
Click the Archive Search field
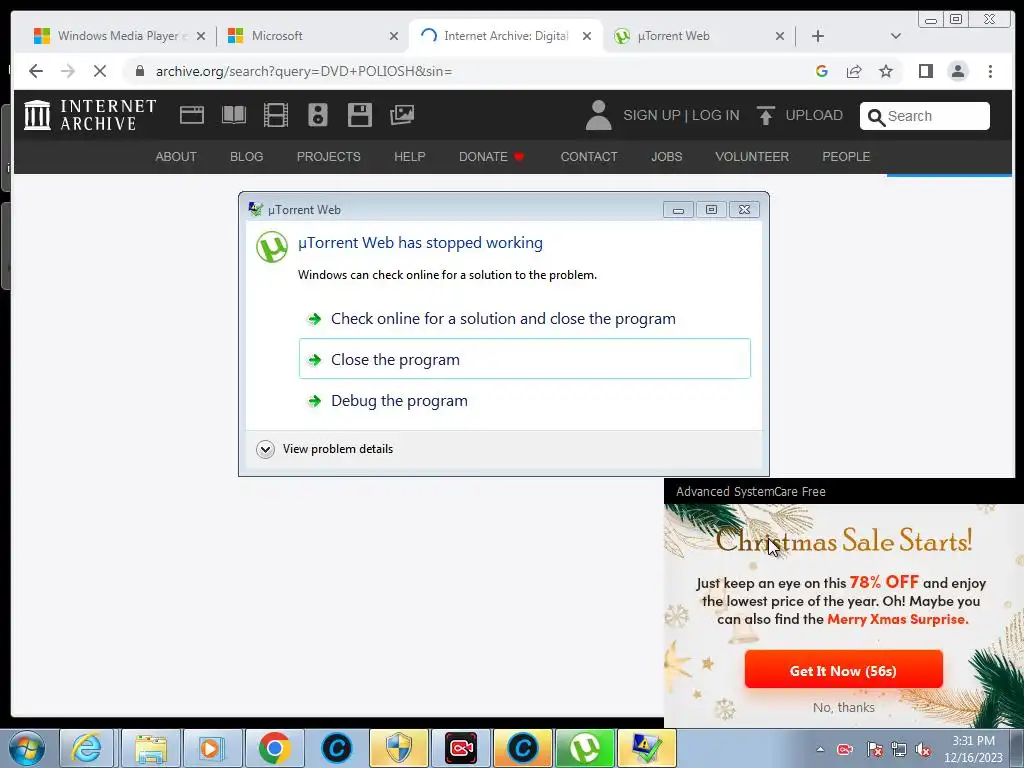pyautogui.click(x=924, y=116)
